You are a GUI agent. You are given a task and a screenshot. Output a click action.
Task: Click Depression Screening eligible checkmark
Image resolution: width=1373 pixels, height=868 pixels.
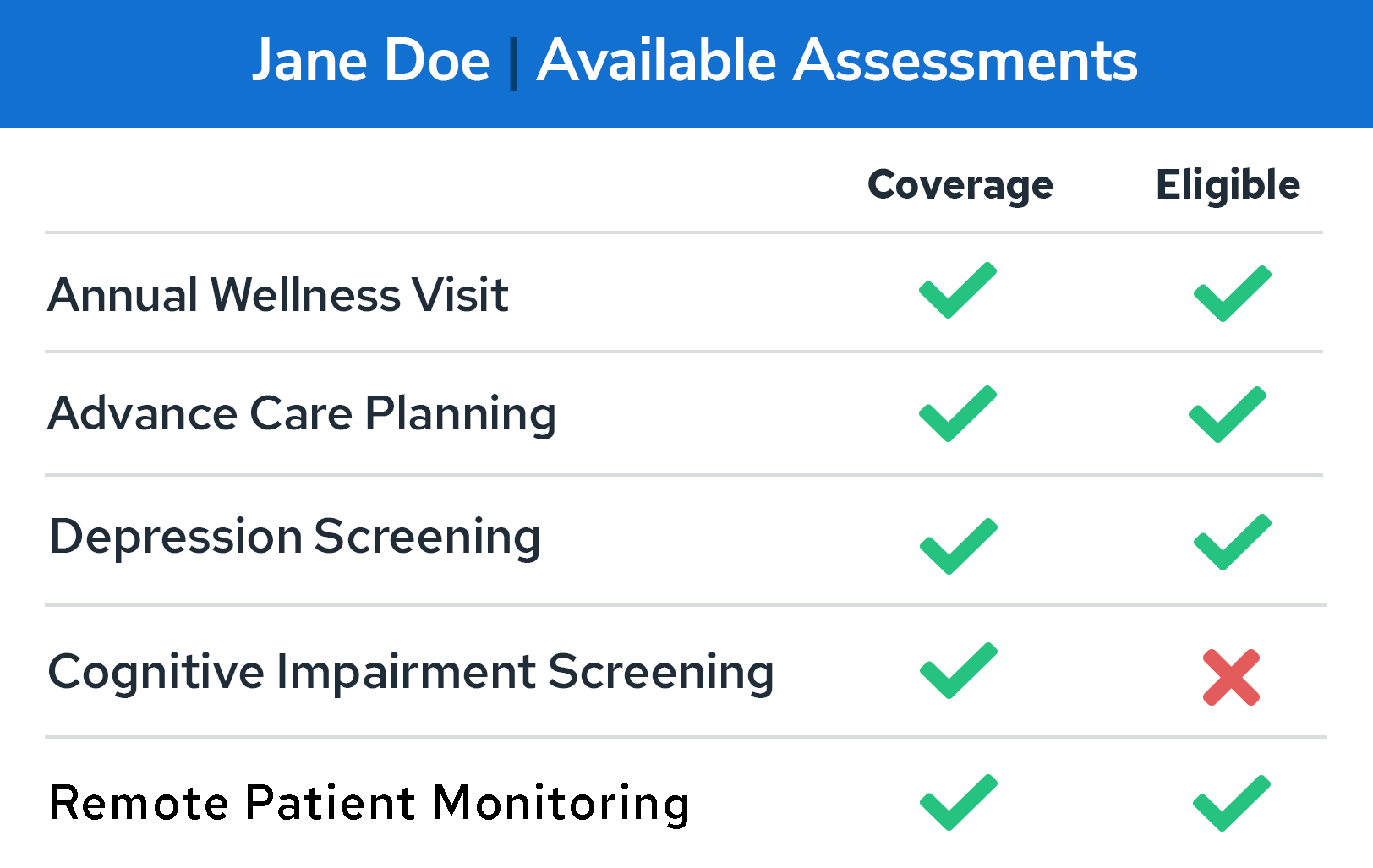[1232, 543]
